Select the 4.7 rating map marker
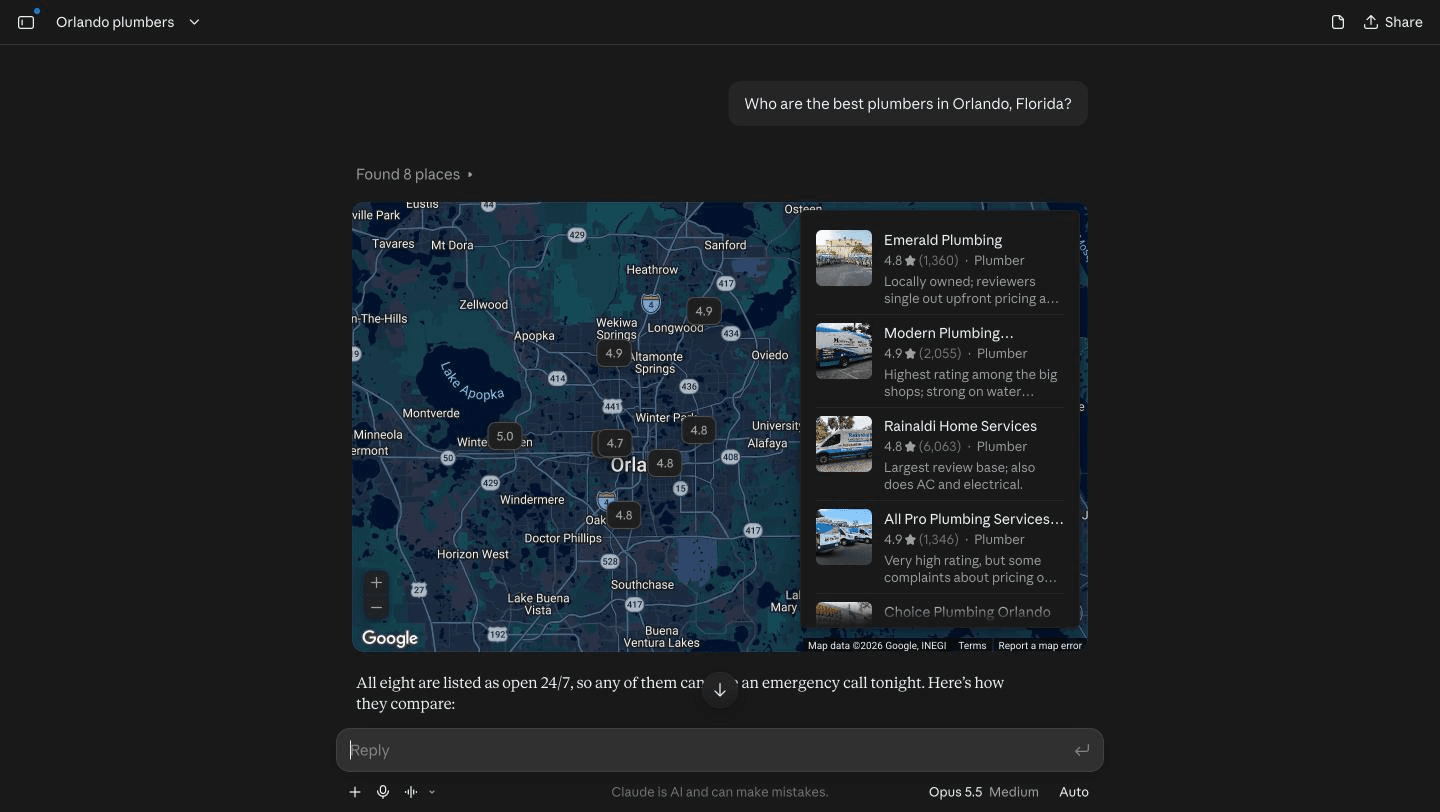The image size is (1440, 812). point(615,443)
